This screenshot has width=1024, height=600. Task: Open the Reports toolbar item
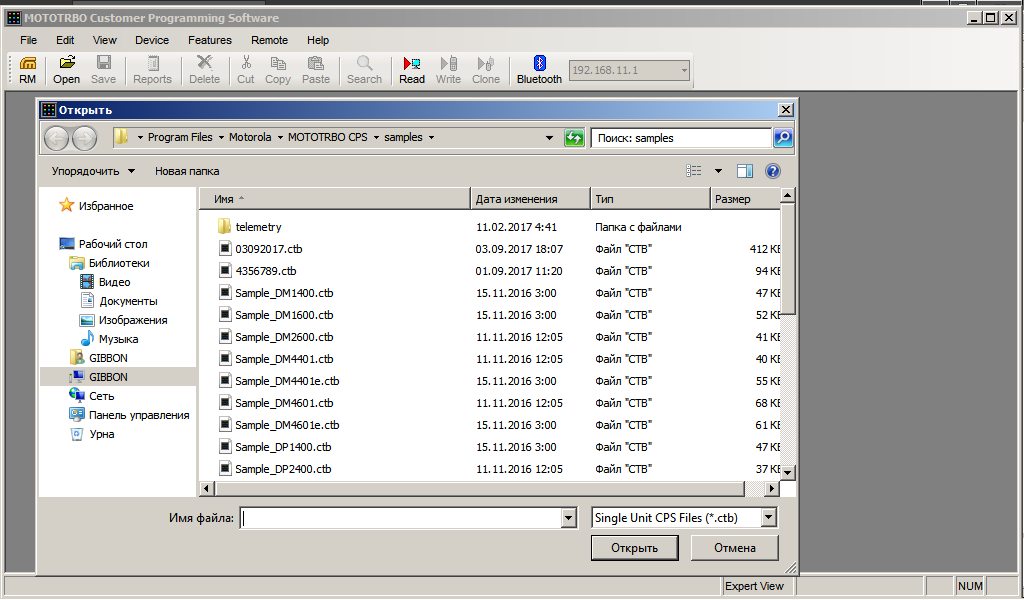pyautogui.click(x=152, y=70)
